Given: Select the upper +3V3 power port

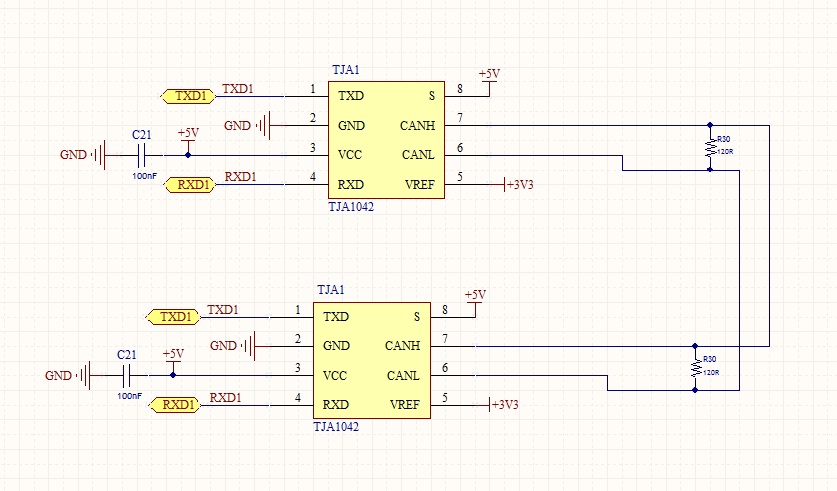Looking at the screenshot, I should (x=518, y=185).
